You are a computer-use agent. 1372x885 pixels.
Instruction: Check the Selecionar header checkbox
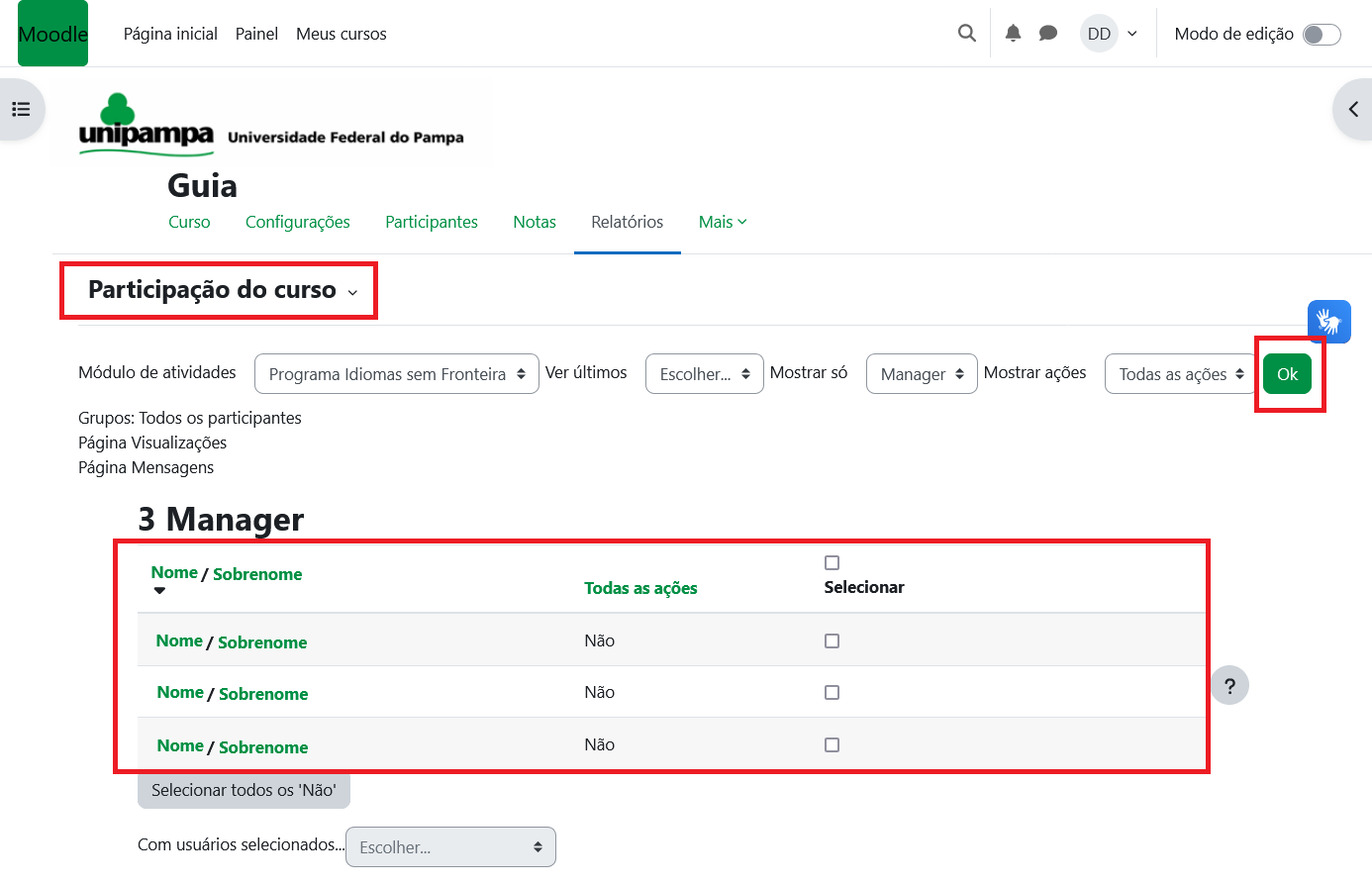coord(832,562)
